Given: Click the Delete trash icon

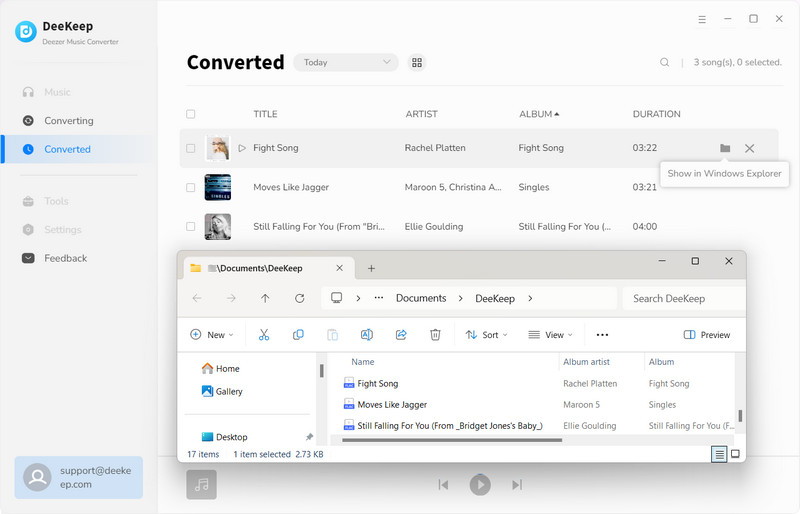Looking at the screenshot, I should pyautogui.click(x=435, y=335).
